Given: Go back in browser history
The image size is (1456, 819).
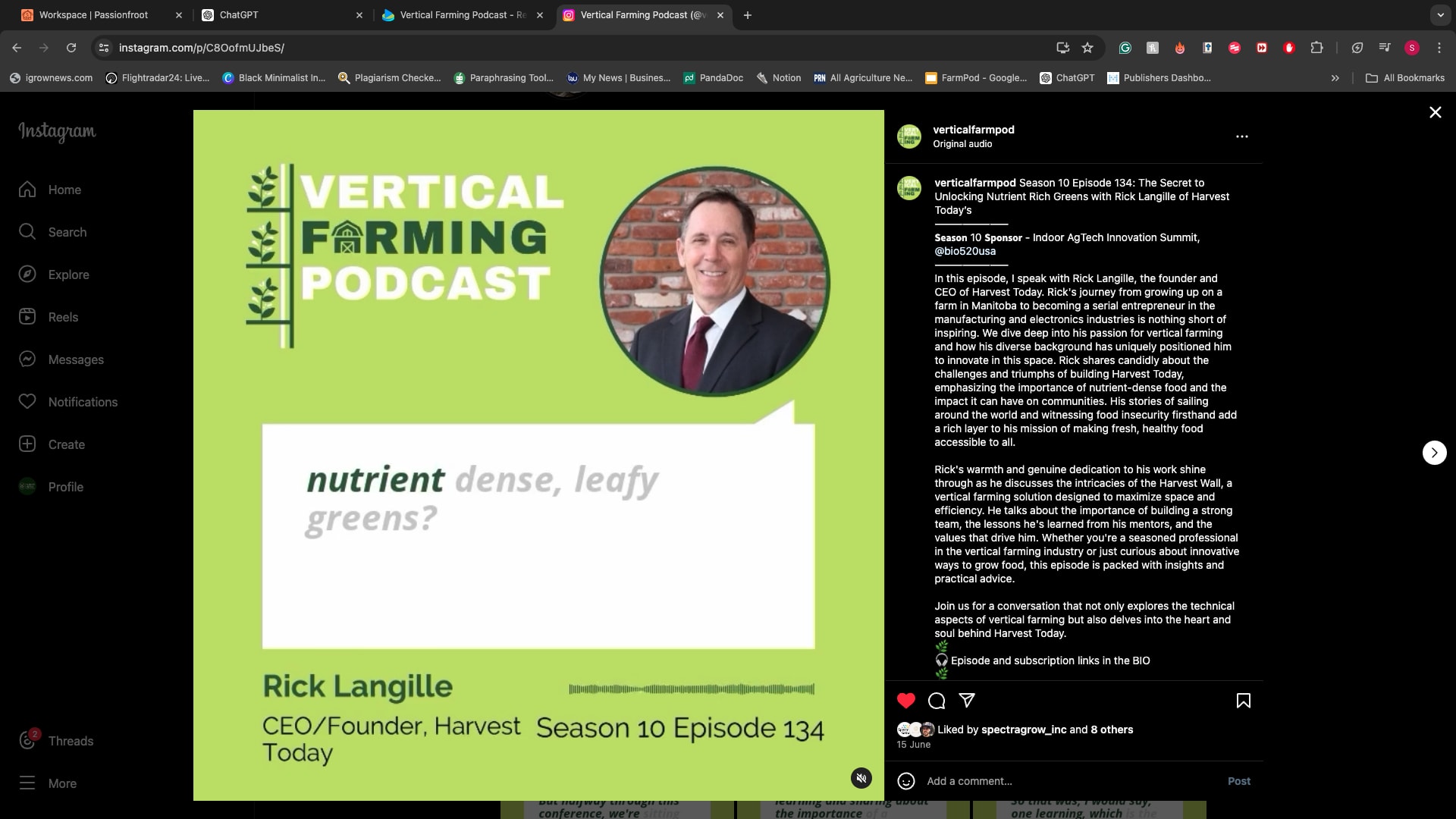Looking at the screenshot, I should pyautogui.click(x=17, y=48).
